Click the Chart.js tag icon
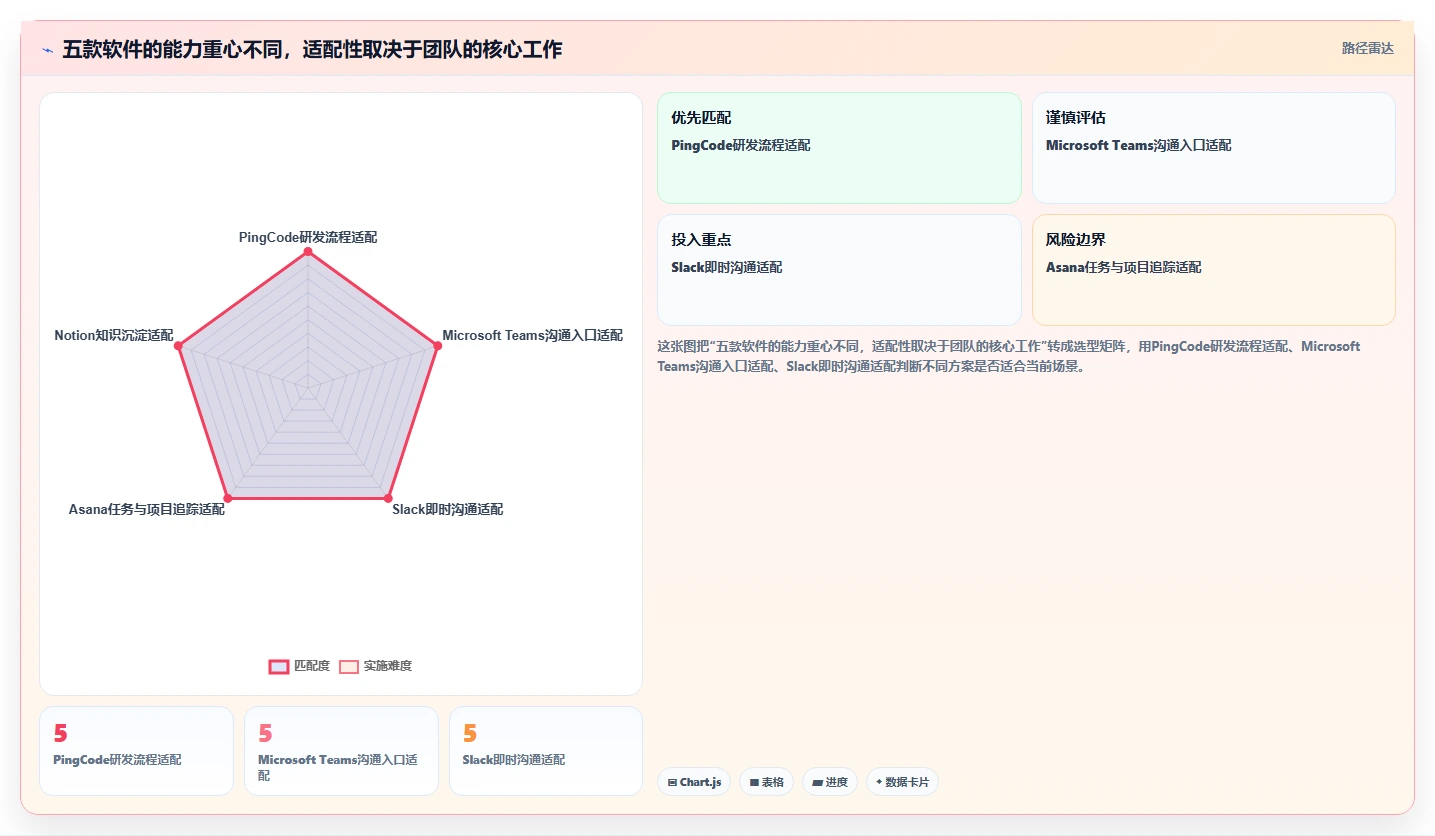This screenshot has height=836, width=1435. 673,782
